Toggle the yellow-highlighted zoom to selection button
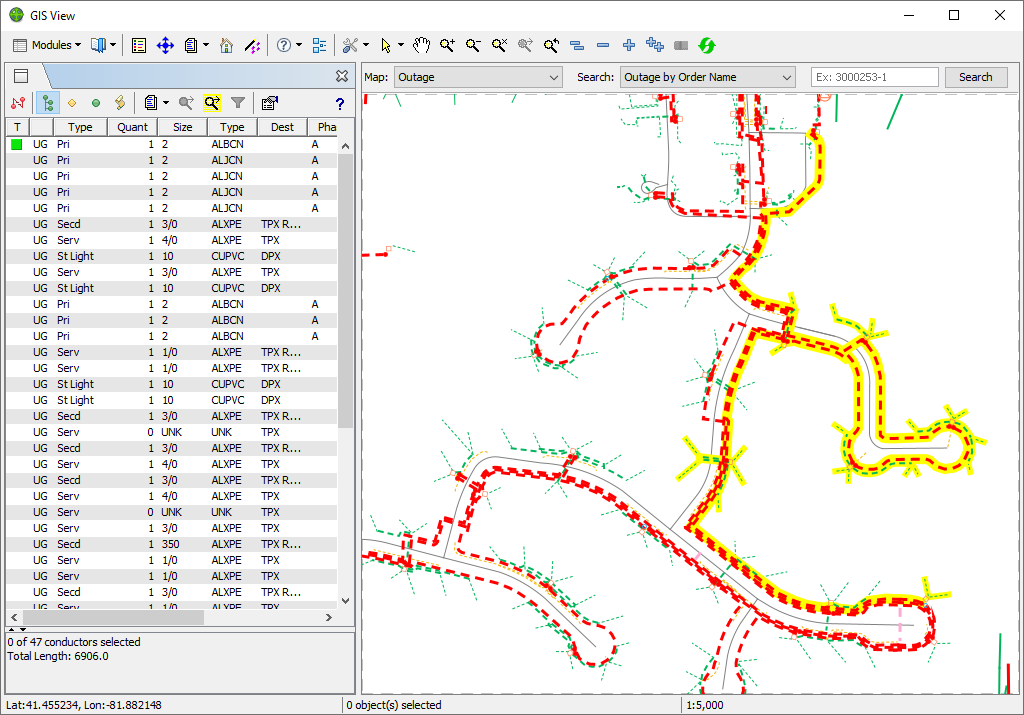 (212, 103)
